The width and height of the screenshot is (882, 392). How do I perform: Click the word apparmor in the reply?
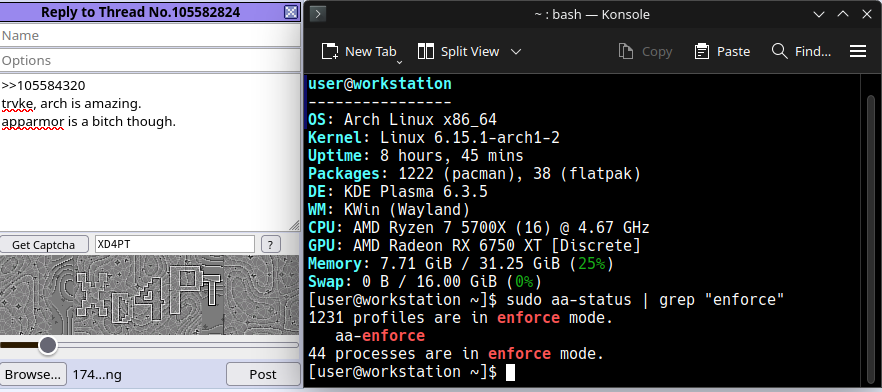pos(32,121)
